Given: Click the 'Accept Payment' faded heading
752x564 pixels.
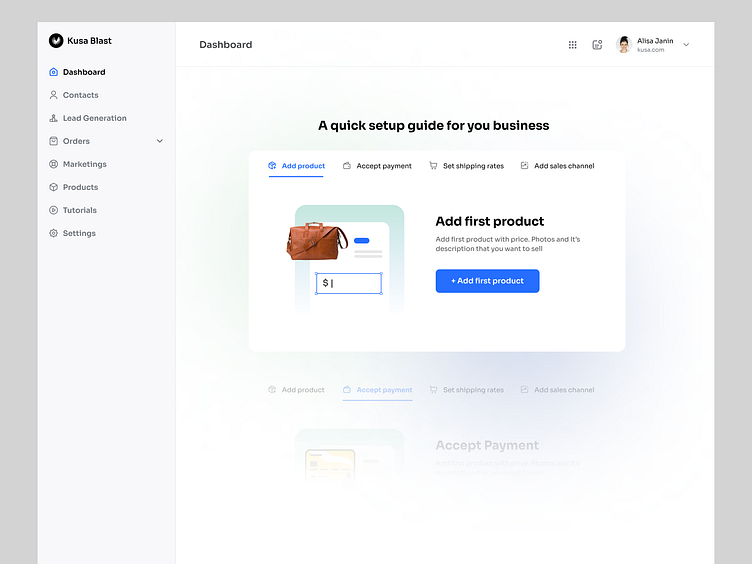Looking at the screenshot, I should 487,446.
